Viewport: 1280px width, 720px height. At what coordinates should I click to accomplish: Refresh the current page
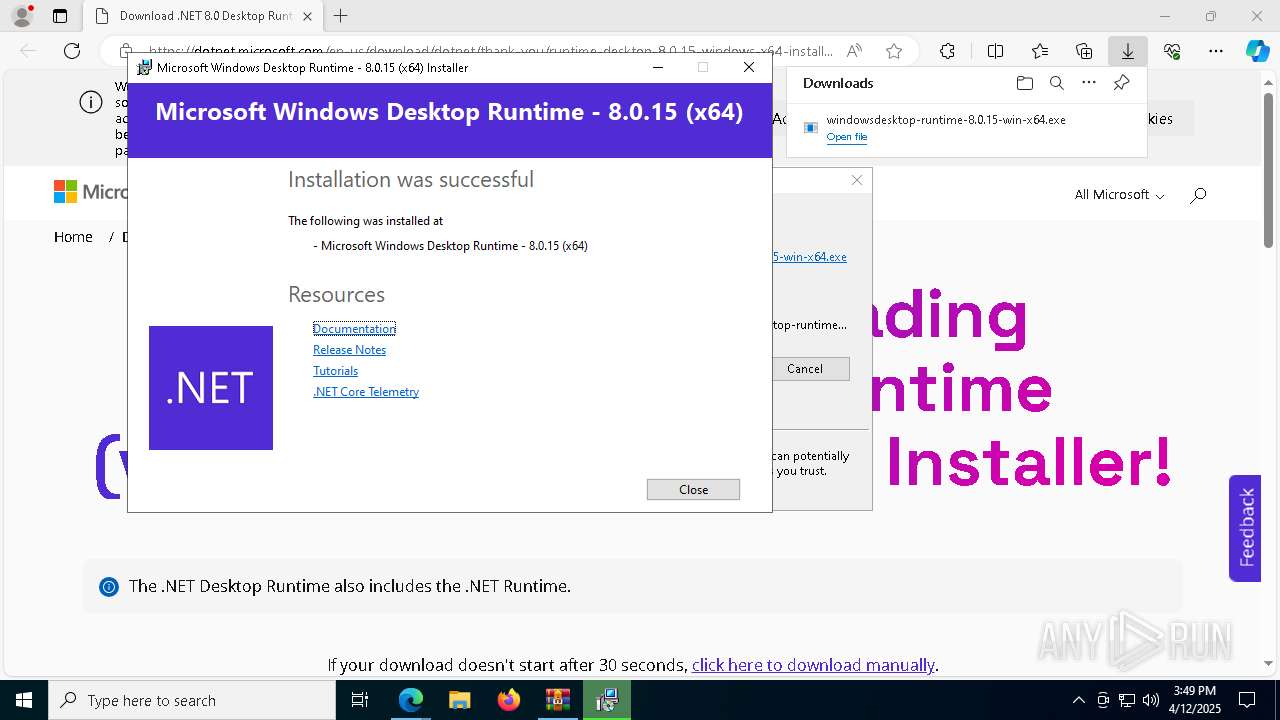coord(72,51)
